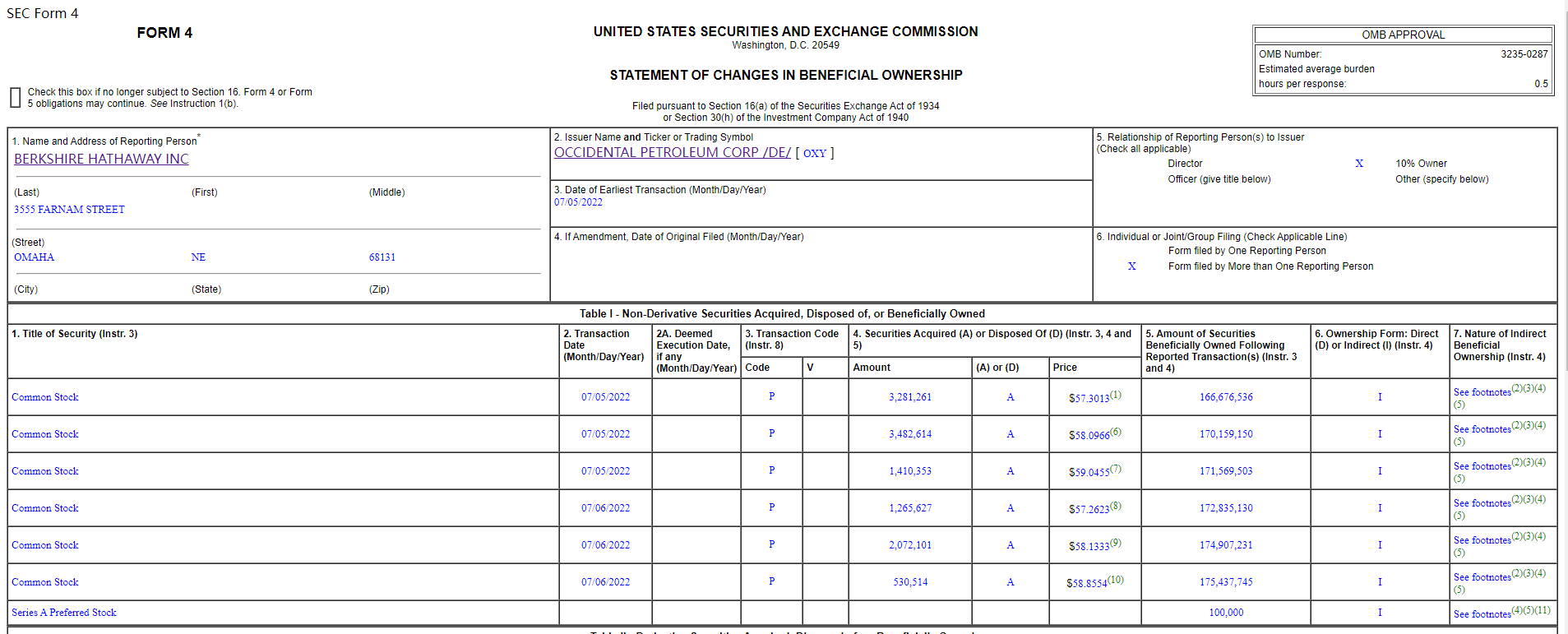Click the owned total '171,569,503'
Screen dimensions: 1568x634
click(x=1226, y=471)
